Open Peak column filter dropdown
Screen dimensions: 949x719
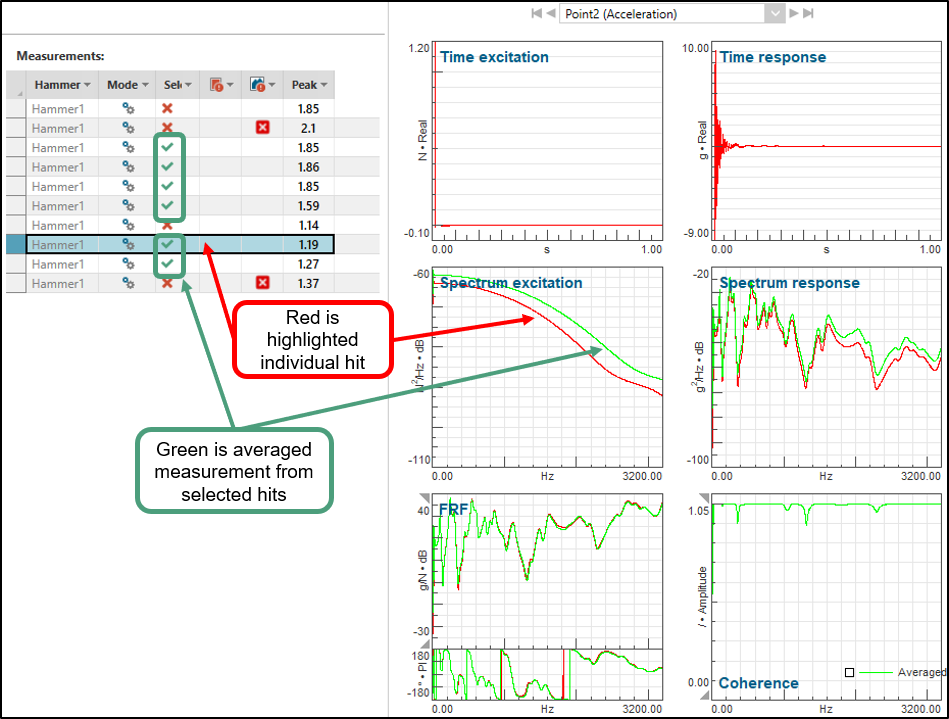click(x=323, y=85)
